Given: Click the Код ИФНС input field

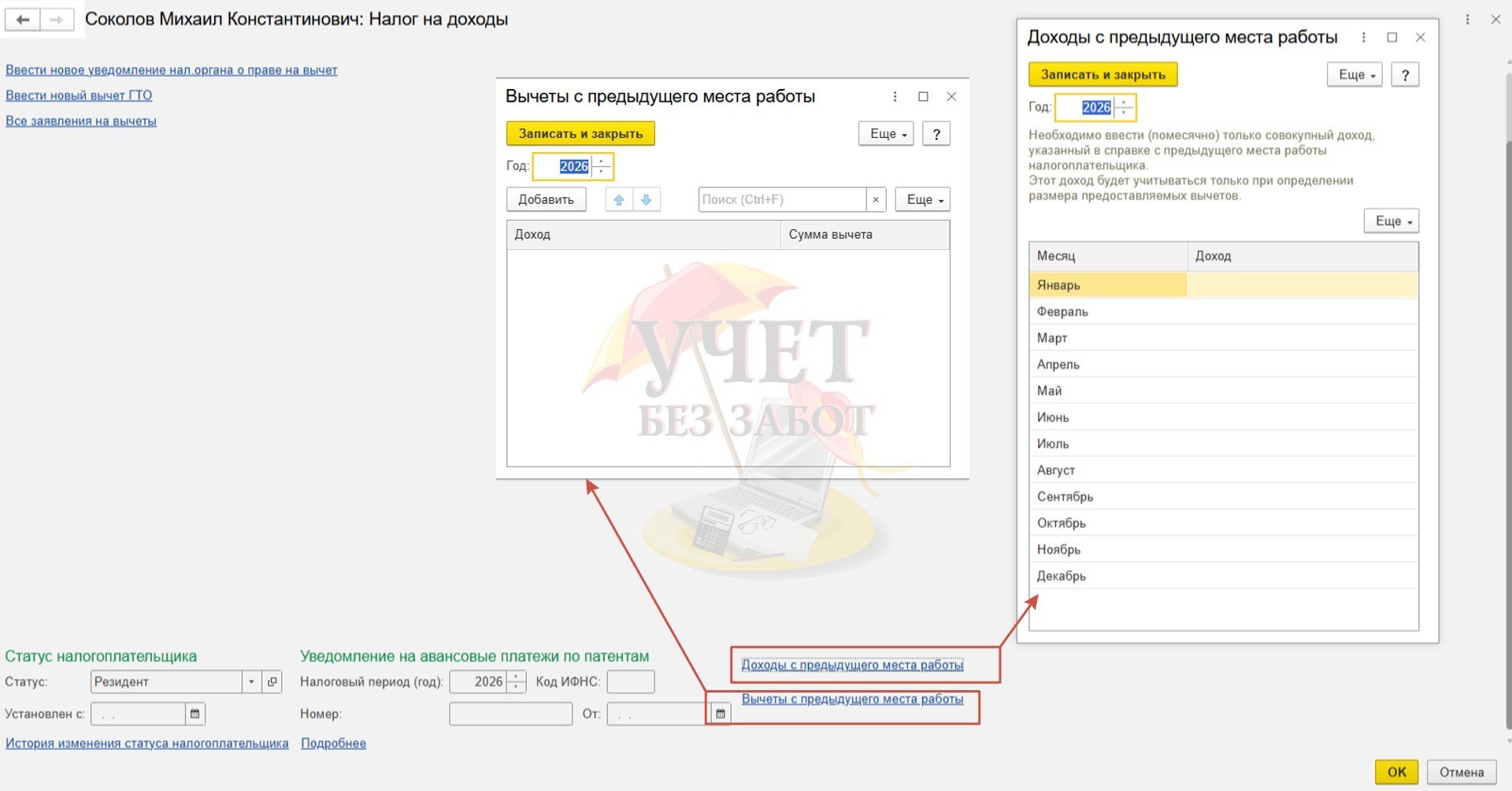Looking at the screenshot, I should click(x=630, y=681).
